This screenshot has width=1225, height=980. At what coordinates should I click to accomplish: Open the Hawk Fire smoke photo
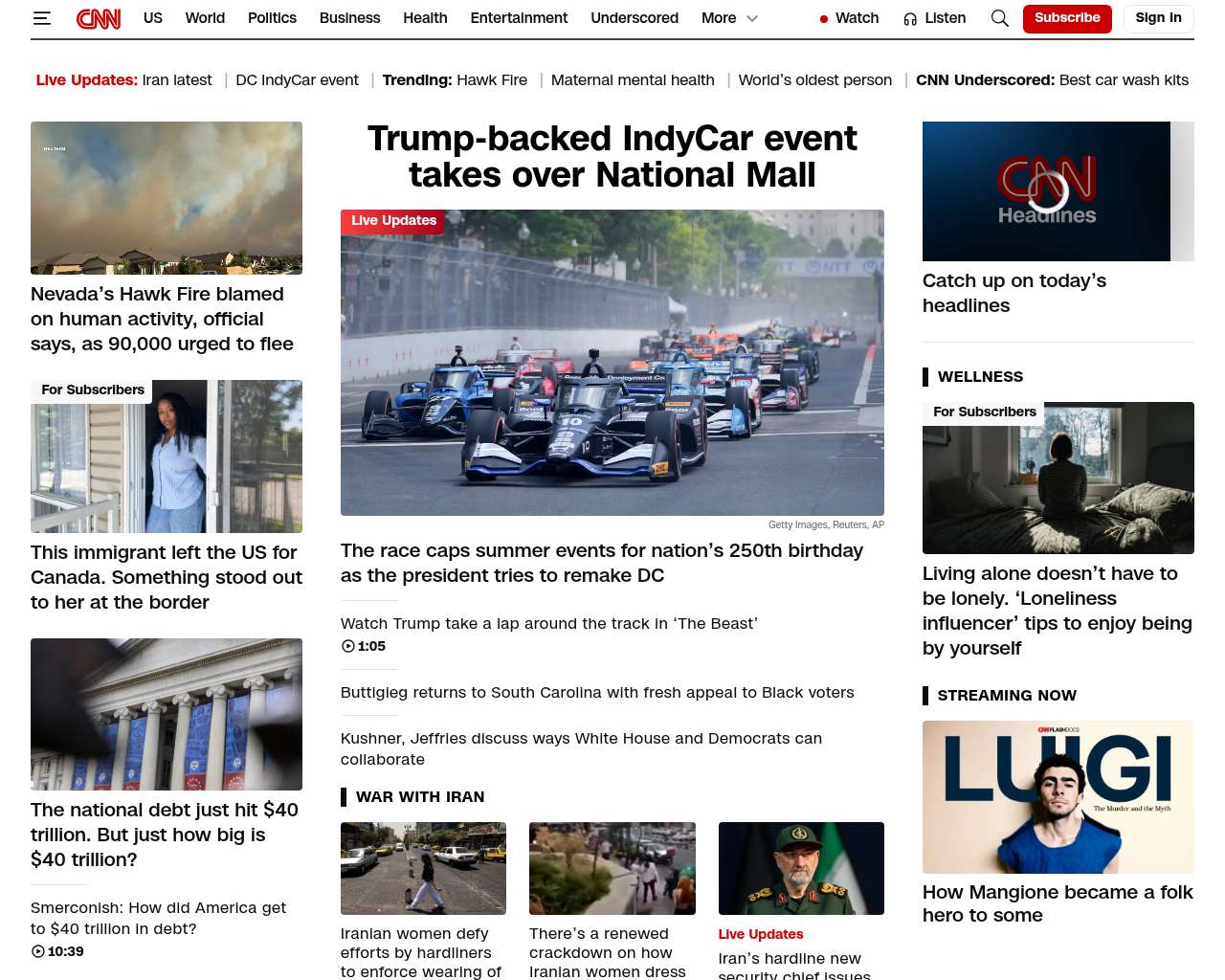coord(167,198)
